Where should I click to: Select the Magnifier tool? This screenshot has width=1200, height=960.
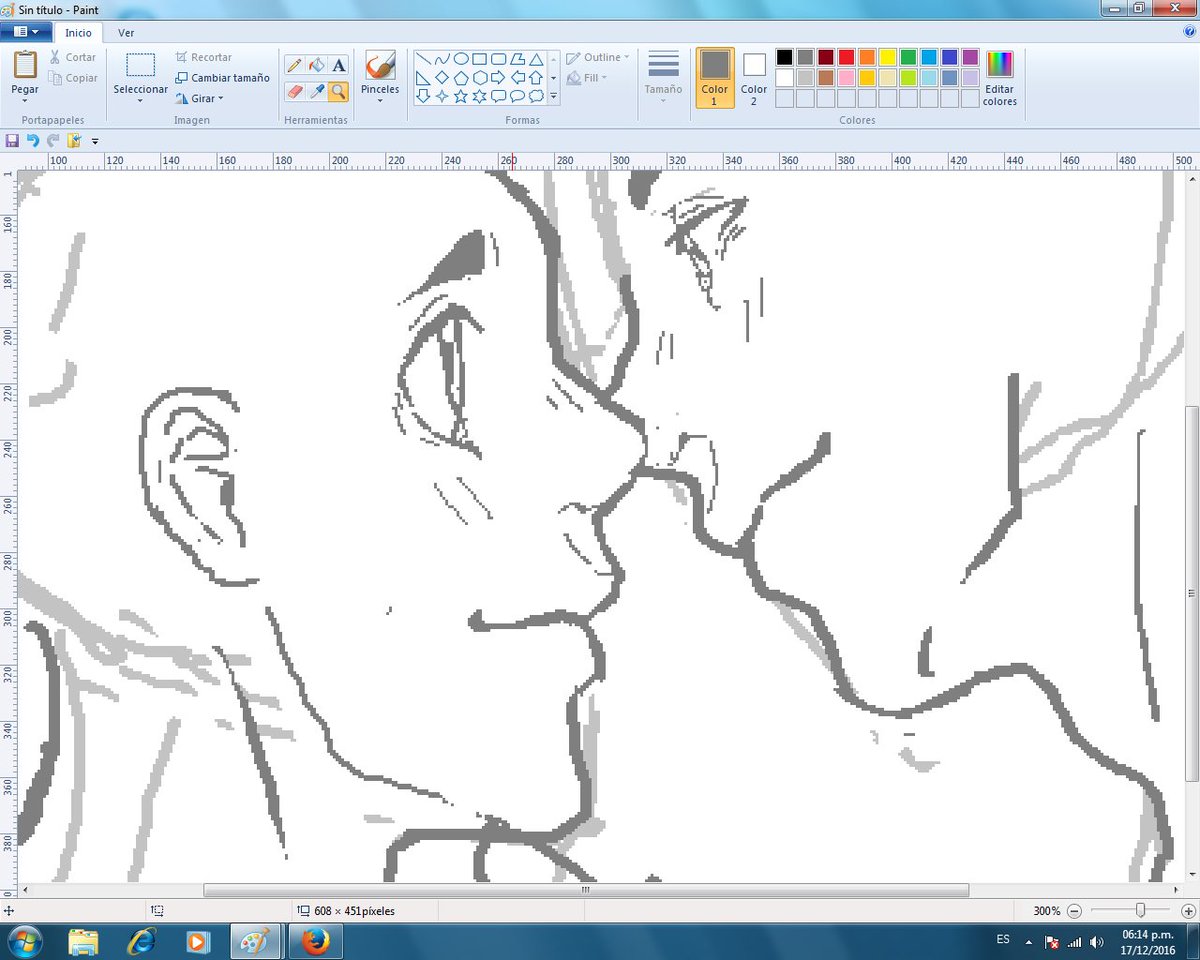(338, 91)
